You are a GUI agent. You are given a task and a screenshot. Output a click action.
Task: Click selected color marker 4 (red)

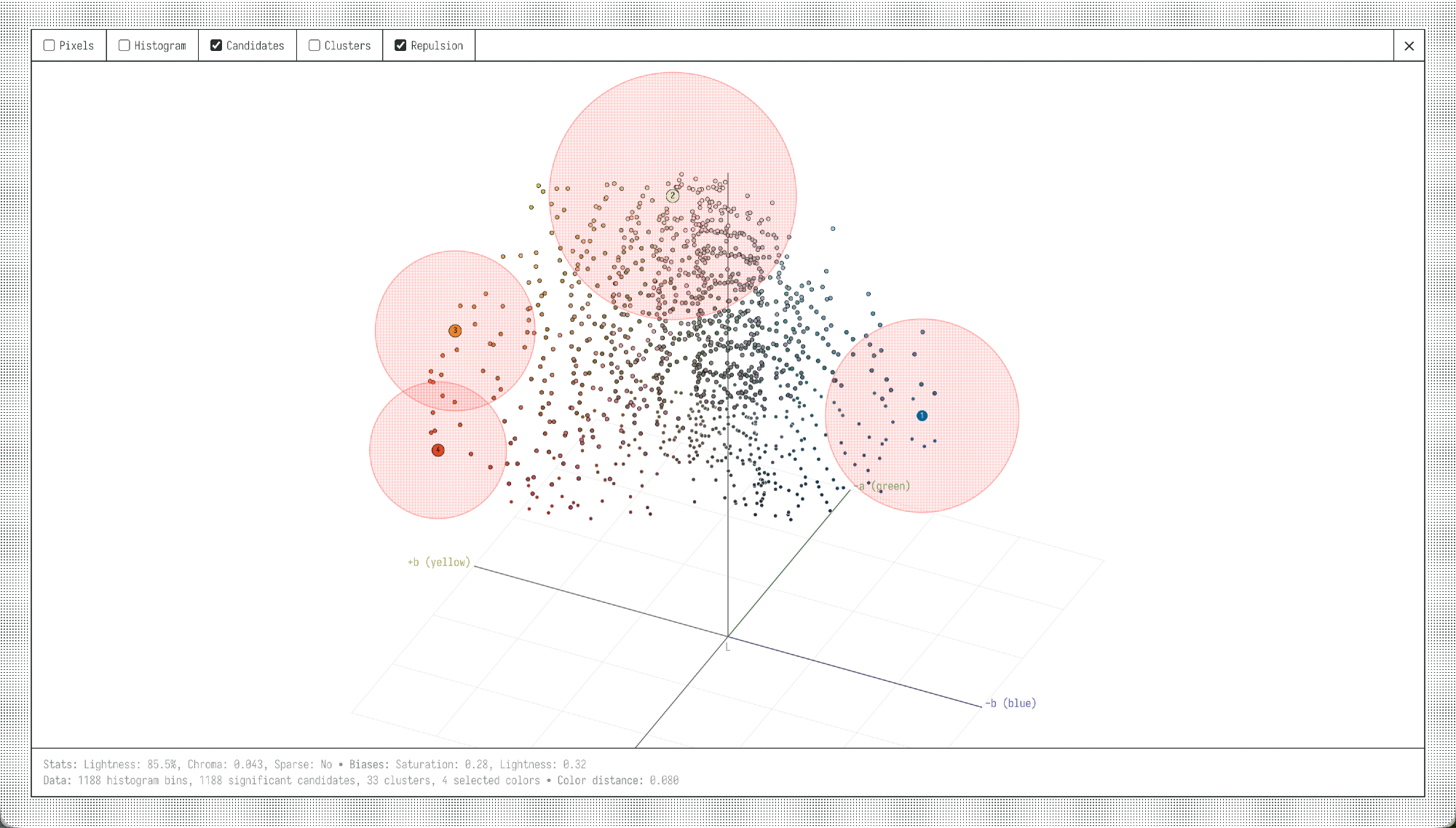pyautogui.click(x=438, y=450)
